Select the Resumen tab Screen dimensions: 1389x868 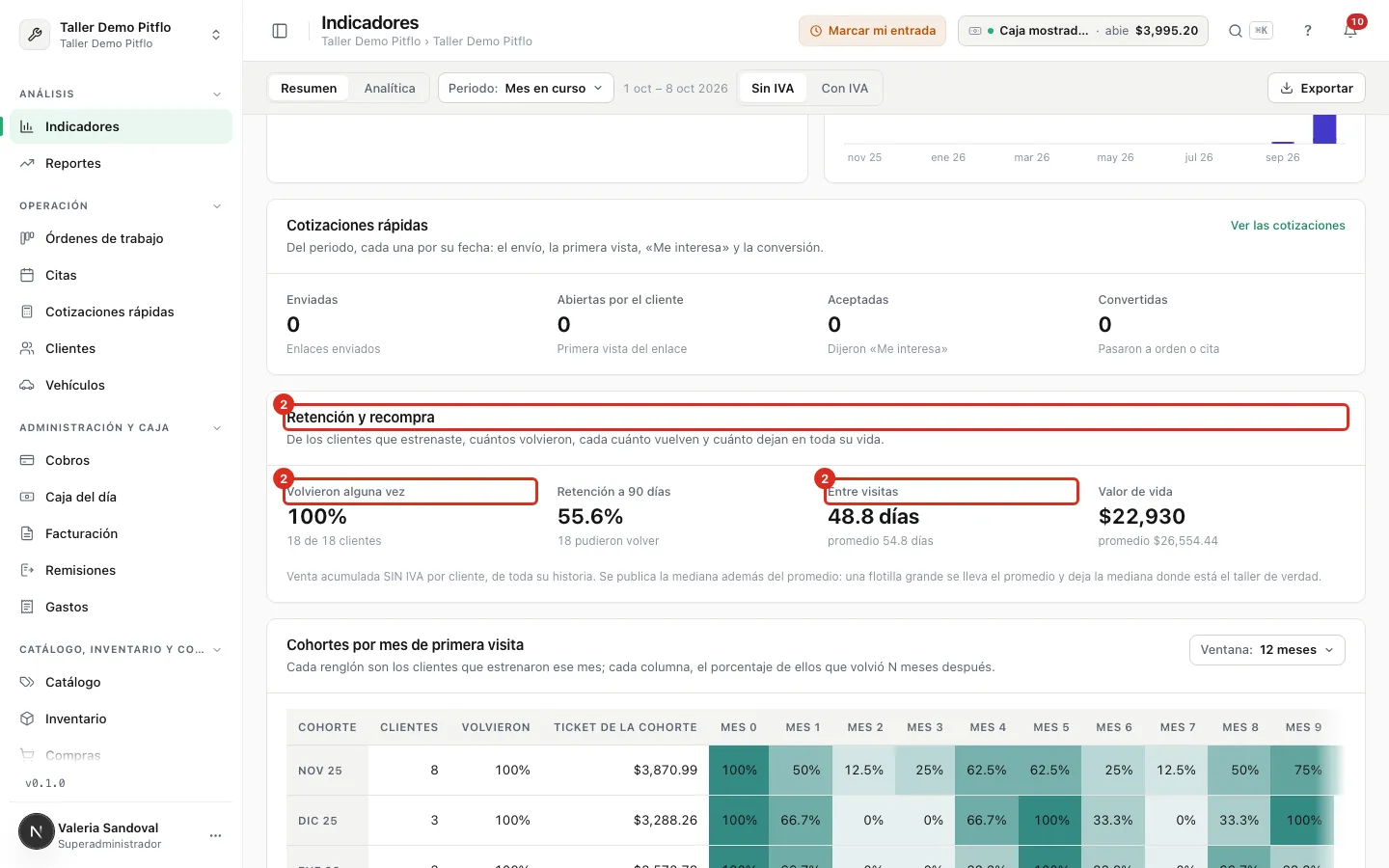(x=309, y=88)
